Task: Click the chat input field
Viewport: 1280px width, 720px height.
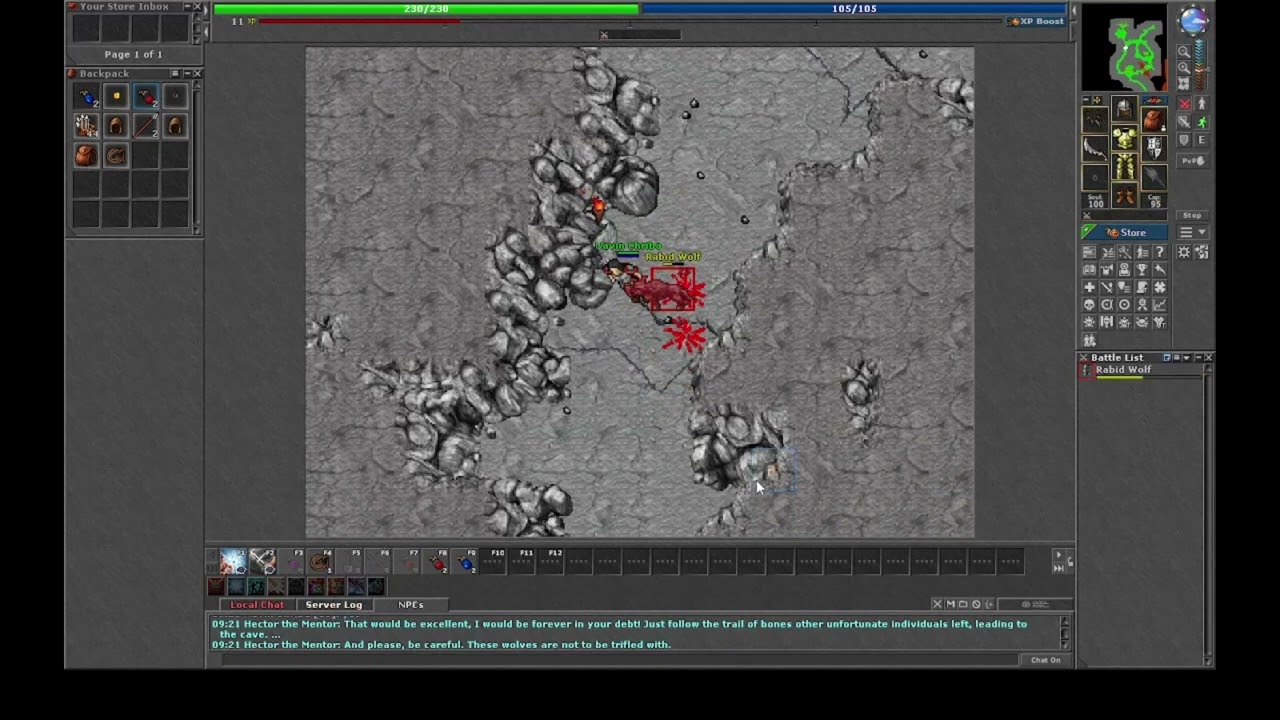Action: (x=618, y=660)
